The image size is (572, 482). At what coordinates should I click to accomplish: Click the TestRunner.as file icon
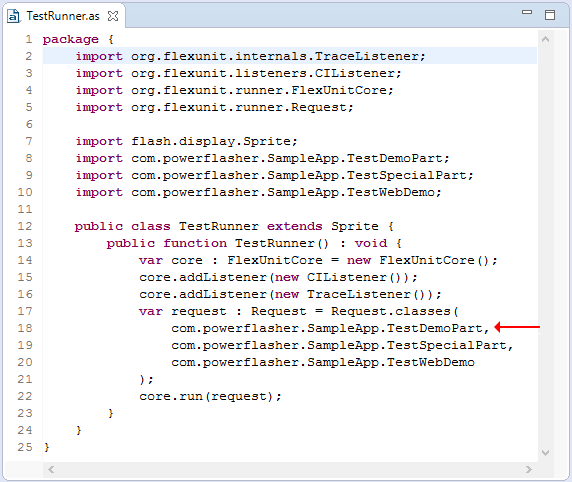13,16
